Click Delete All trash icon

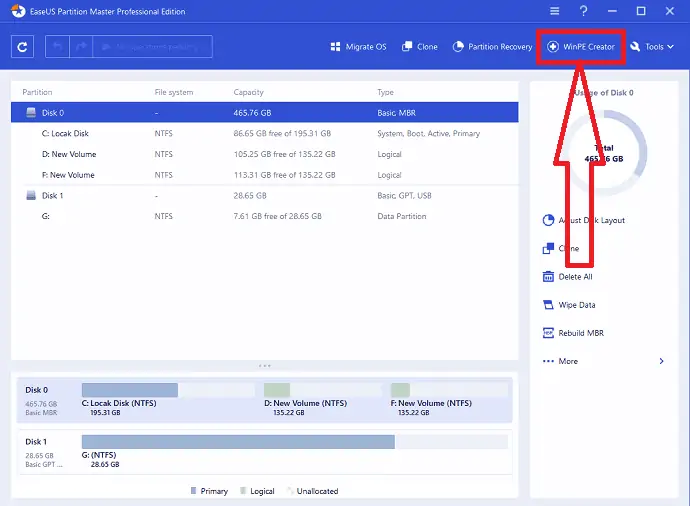pos(548,276)
